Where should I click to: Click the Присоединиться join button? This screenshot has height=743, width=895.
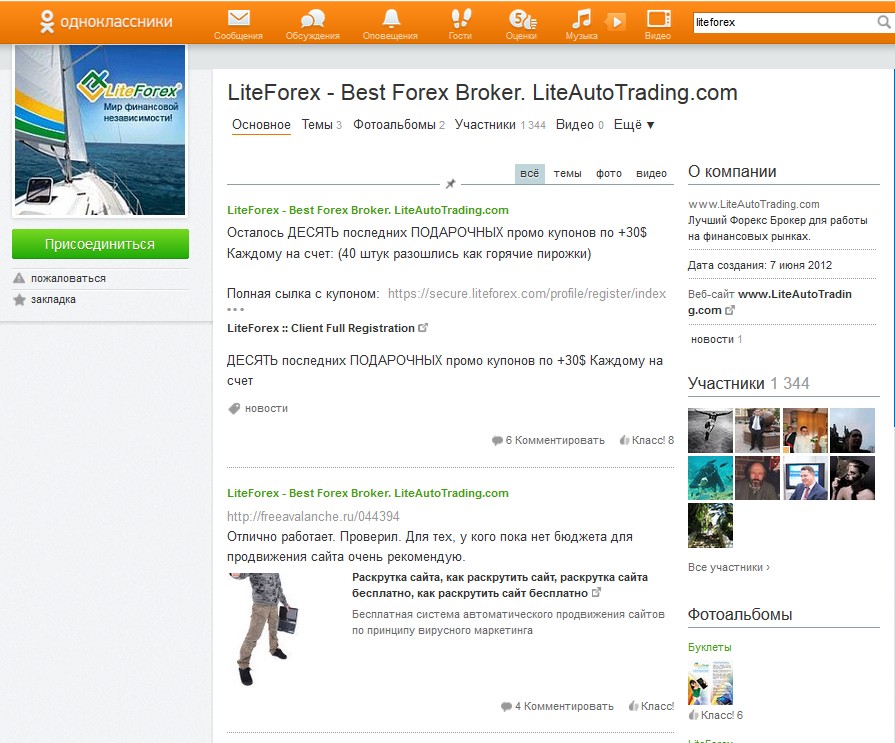[x=100, y=244]
